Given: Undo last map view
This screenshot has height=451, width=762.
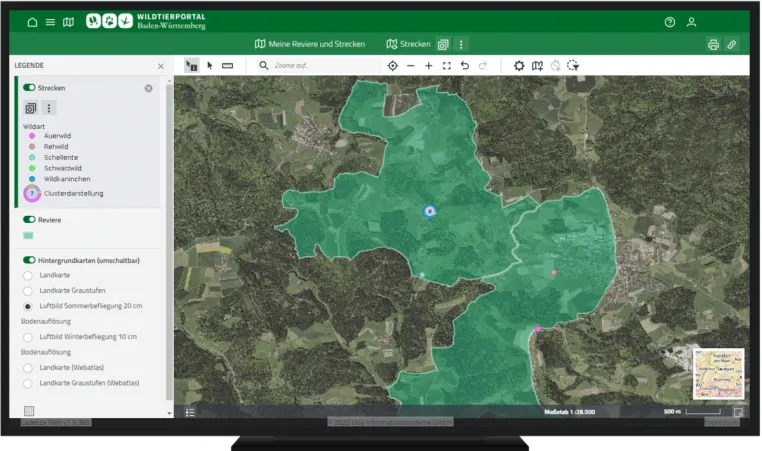Looking at the screenshot, I should point(465,66).
